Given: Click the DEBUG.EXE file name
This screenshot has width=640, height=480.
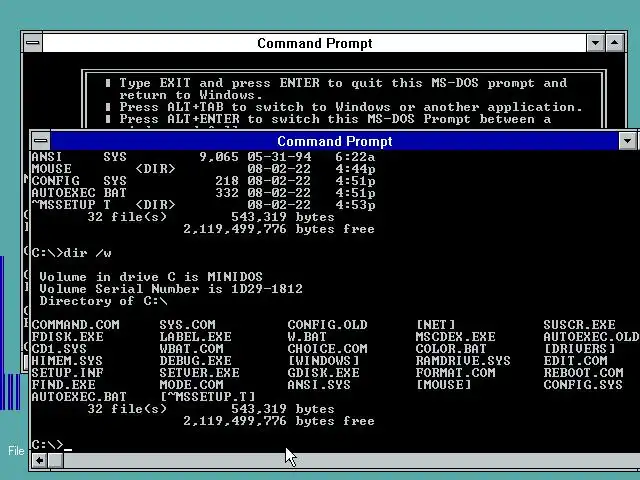Looking at the screenshot, I should [196, 361].
